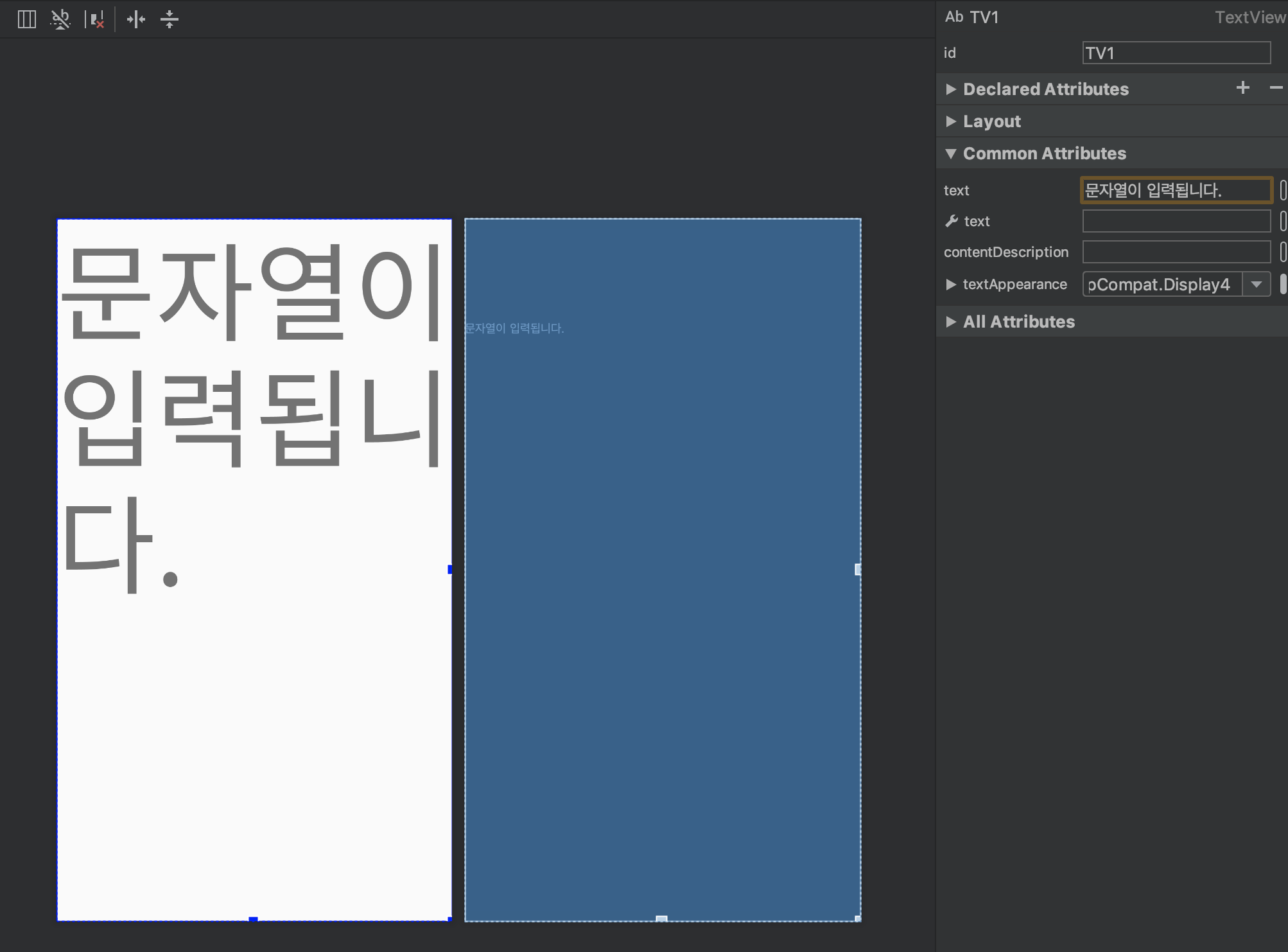1288x952 pixels.
Task: Click resource picker pill next to text field
Action: pos(1282,190)
